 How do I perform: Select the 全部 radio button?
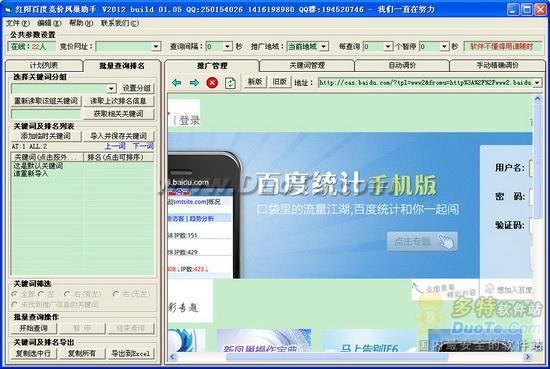pyautogui.click(x=15, y=294)
